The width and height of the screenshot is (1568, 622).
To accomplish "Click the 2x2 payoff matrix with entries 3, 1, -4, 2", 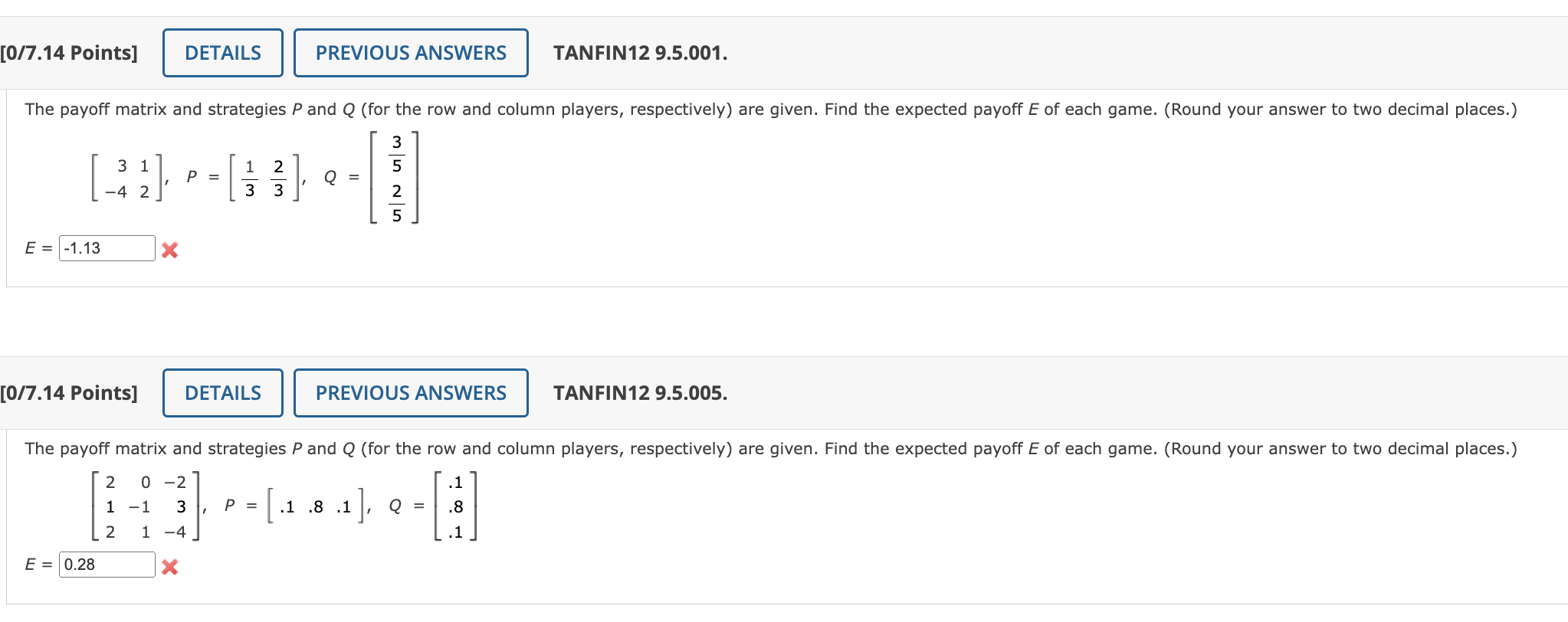I will coord(127,178).
